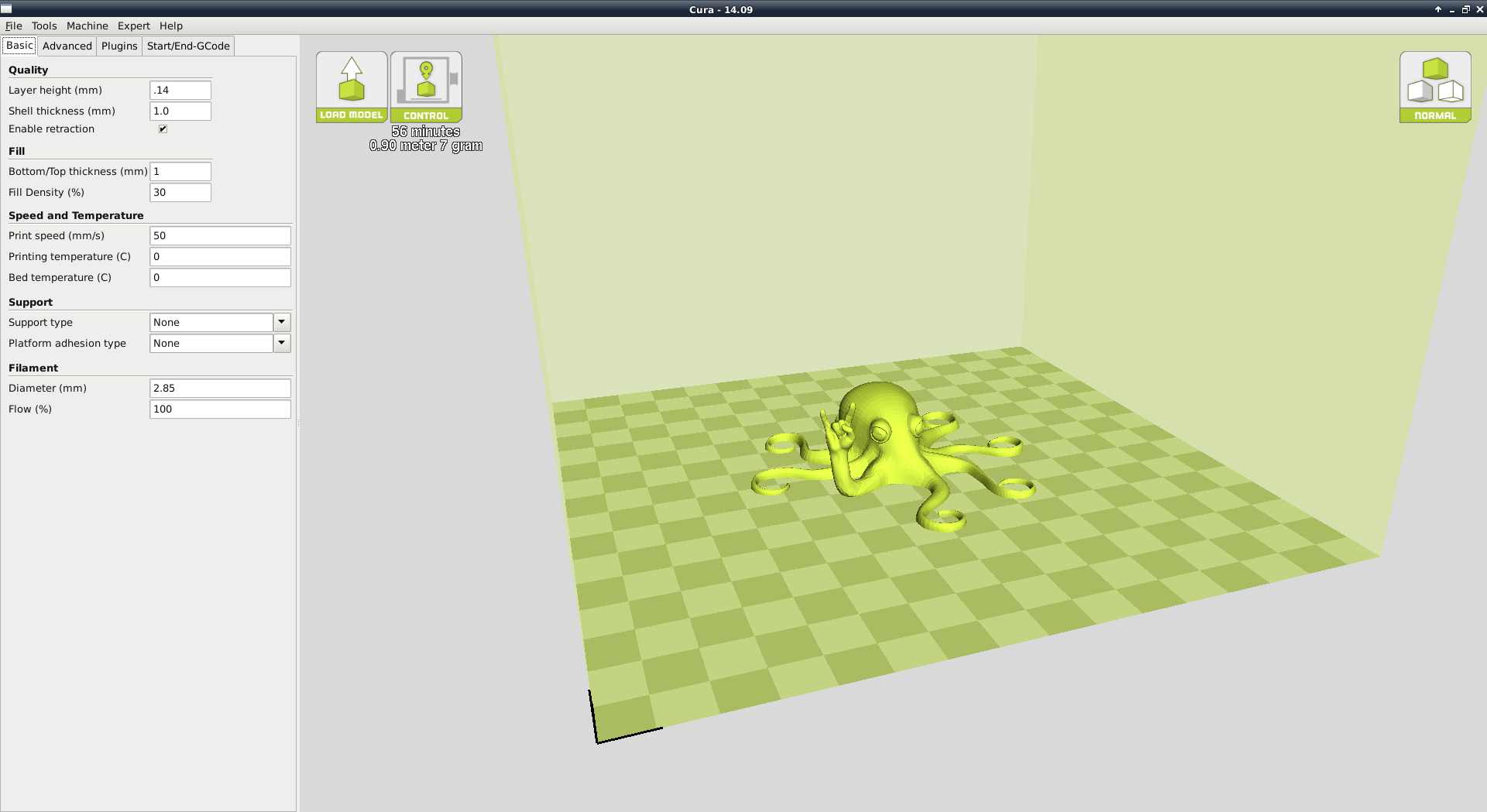1487x812 pixels.
Task: Click the Shell thickness input field
Action: [x=180, y=111]
